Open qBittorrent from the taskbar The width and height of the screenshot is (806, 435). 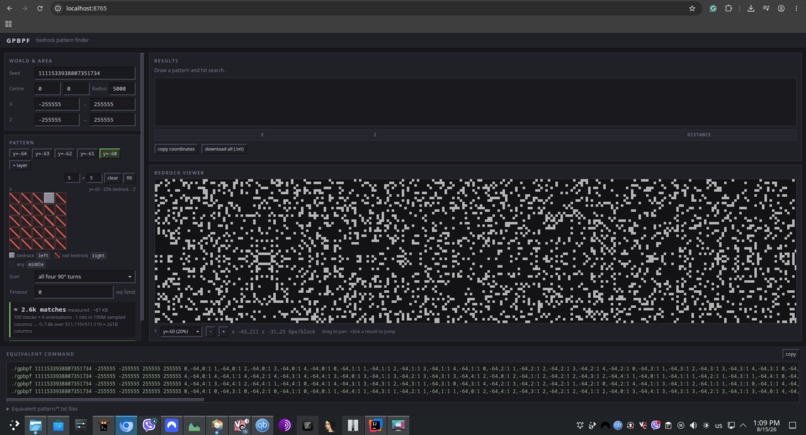(x=262, y=425)
